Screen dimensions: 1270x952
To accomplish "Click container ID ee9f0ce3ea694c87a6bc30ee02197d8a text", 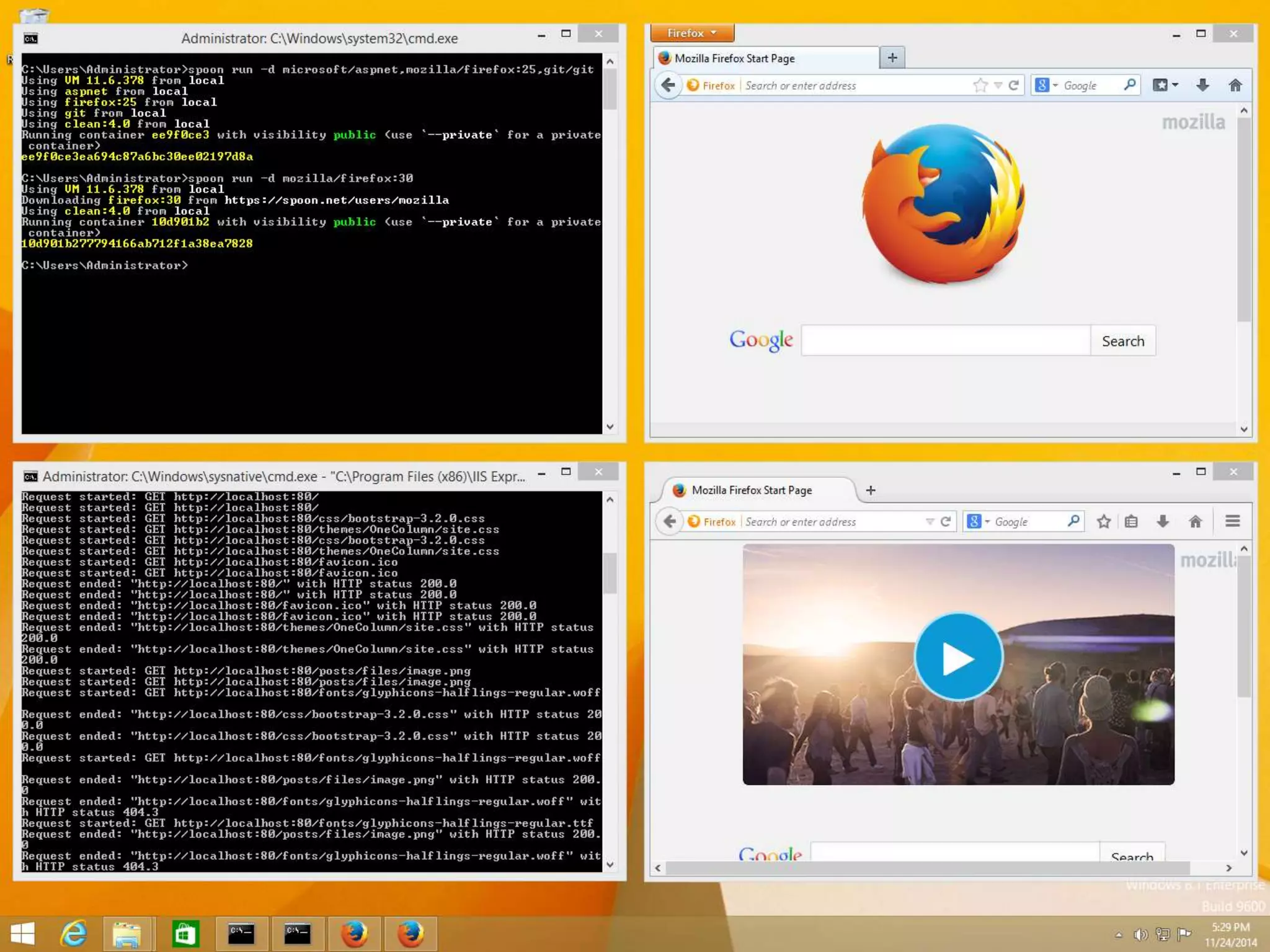I will [137, 157].
